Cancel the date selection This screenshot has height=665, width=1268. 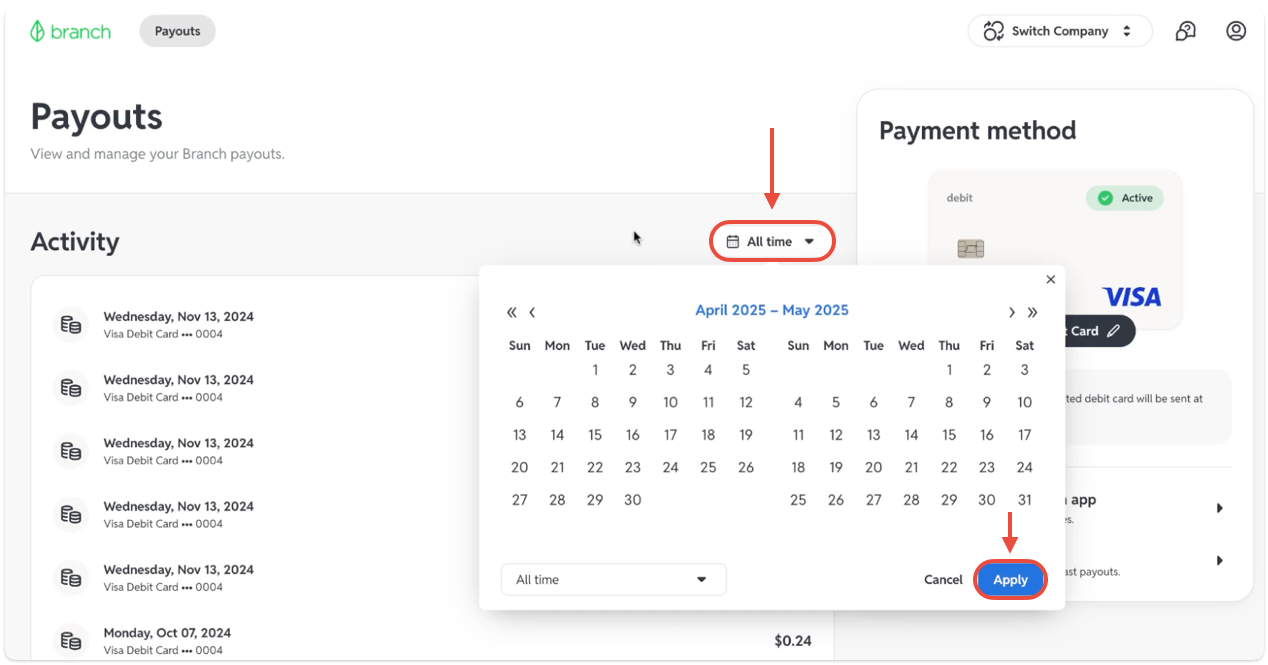[x=943, y=580]
